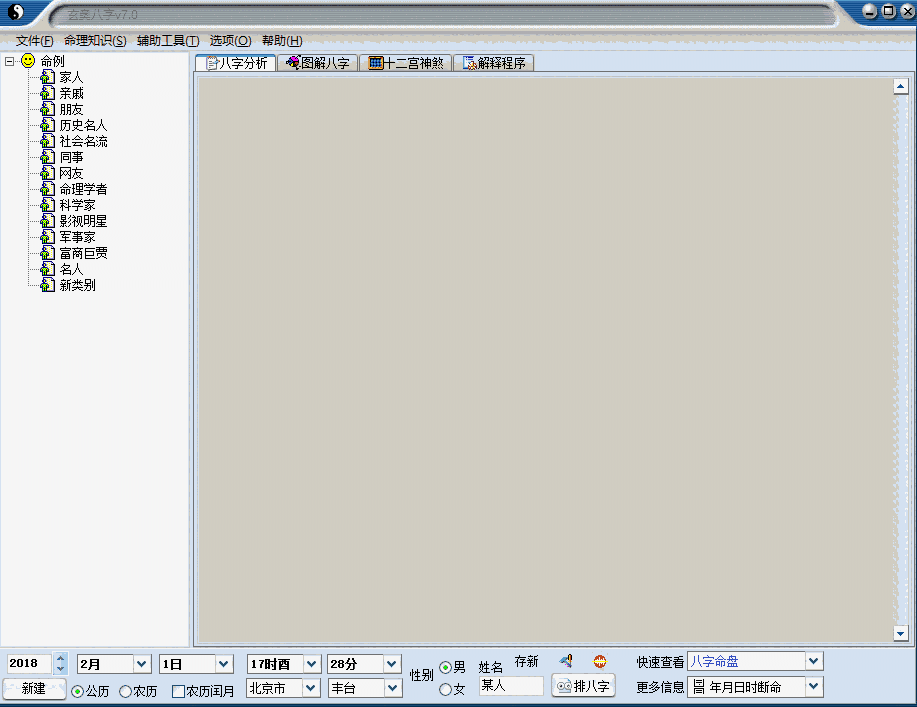Click the 排八字 button
917x707 pixels.
[x=583, y=686]
